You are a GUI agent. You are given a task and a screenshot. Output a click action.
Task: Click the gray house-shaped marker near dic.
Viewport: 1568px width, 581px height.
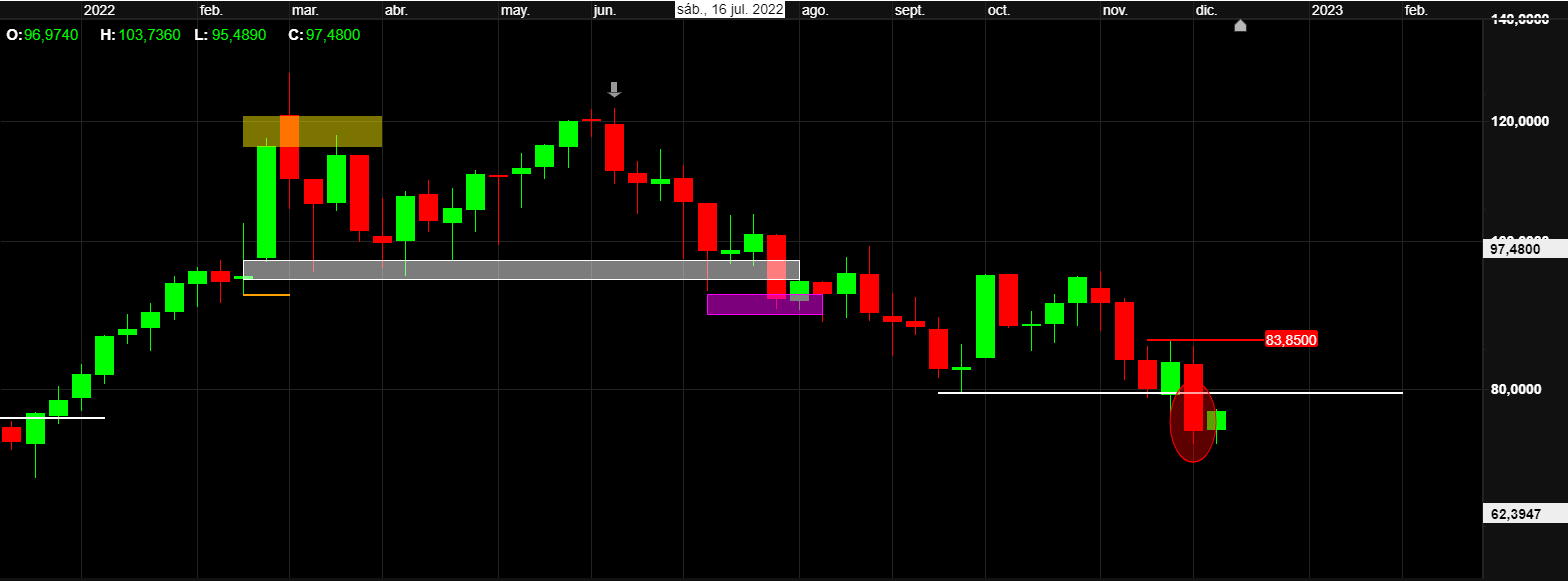(1240, 25)
